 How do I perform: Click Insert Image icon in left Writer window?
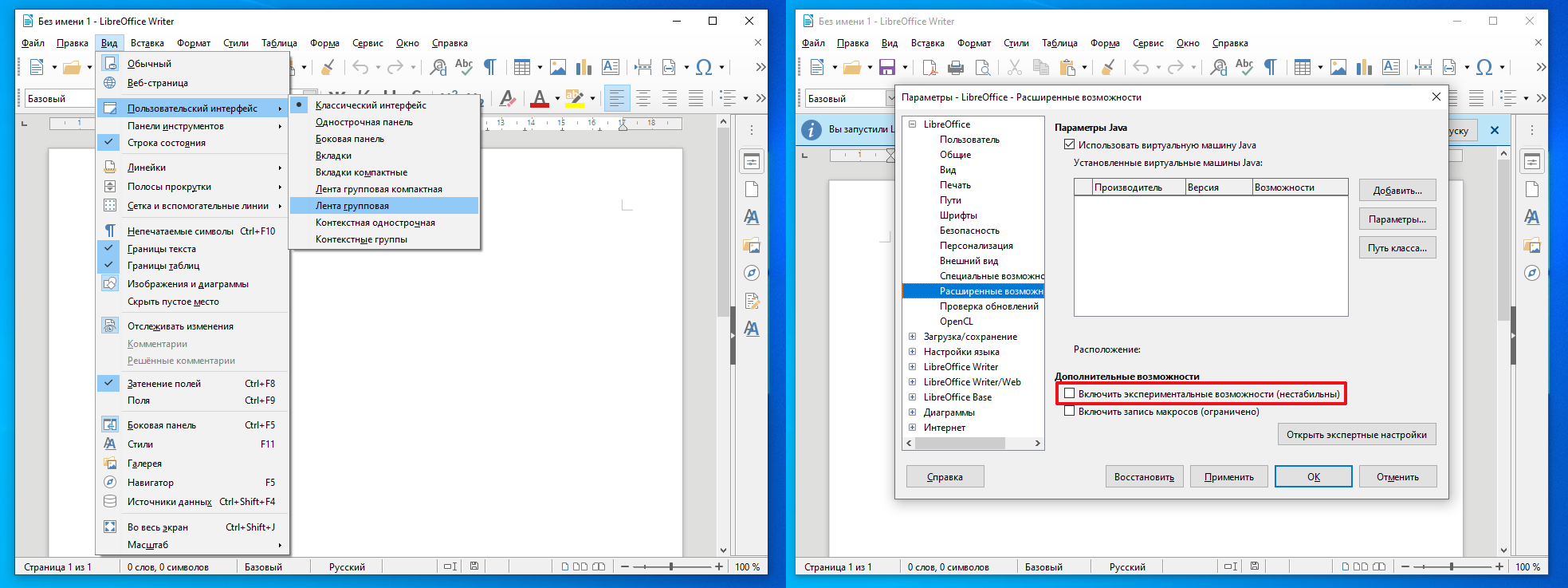558,67
